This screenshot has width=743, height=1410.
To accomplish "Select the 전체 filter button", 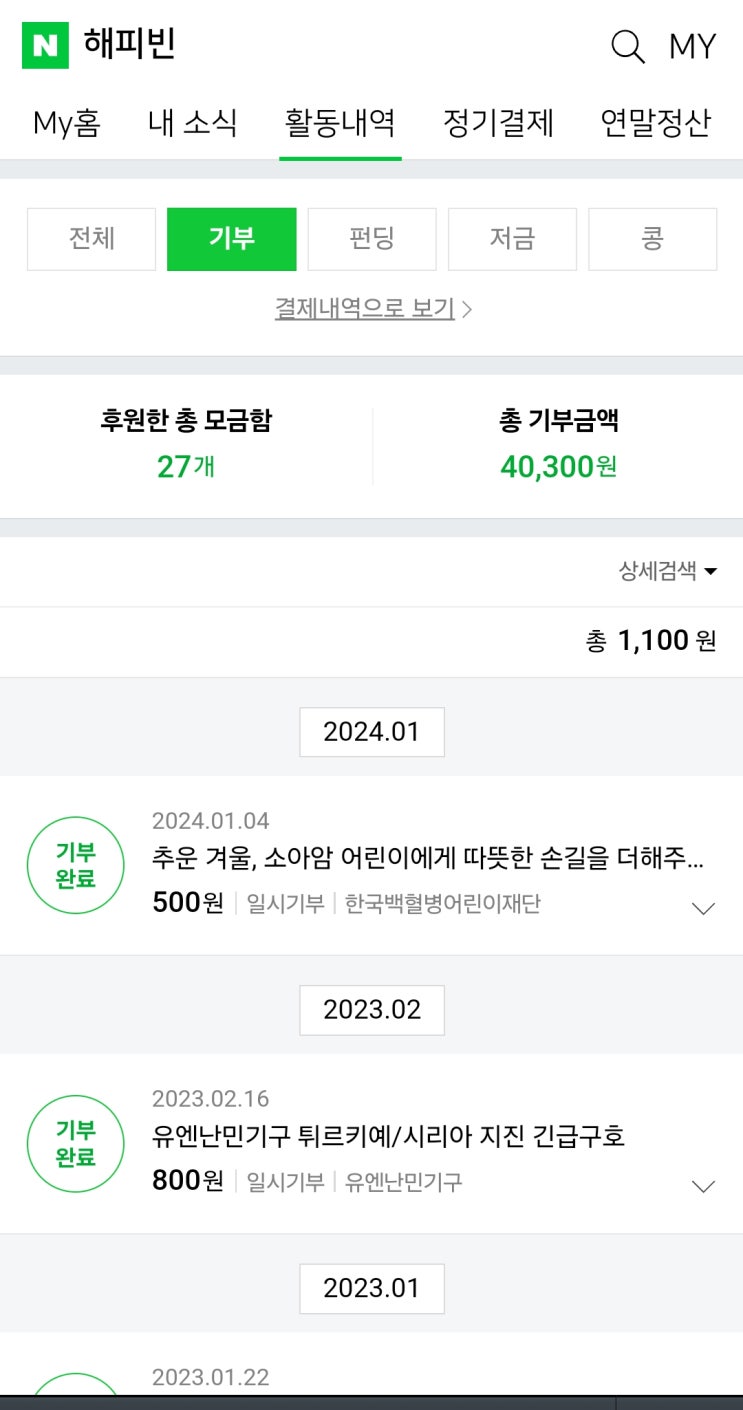I will [92, 239].
